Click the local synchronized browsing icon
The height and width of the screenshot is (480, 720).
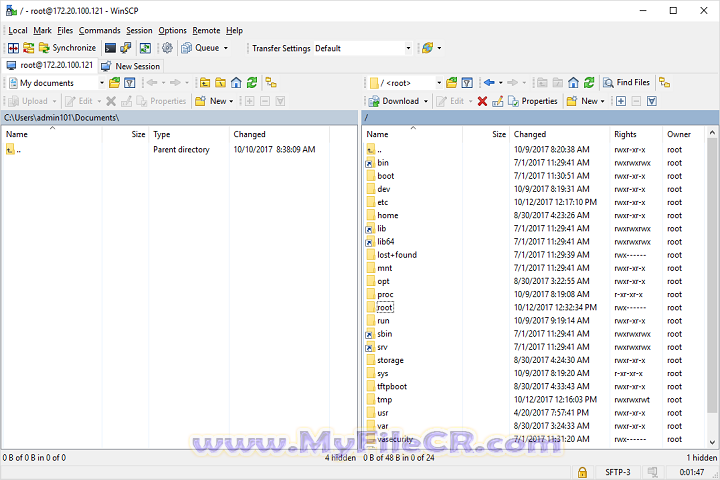[271, 83]
